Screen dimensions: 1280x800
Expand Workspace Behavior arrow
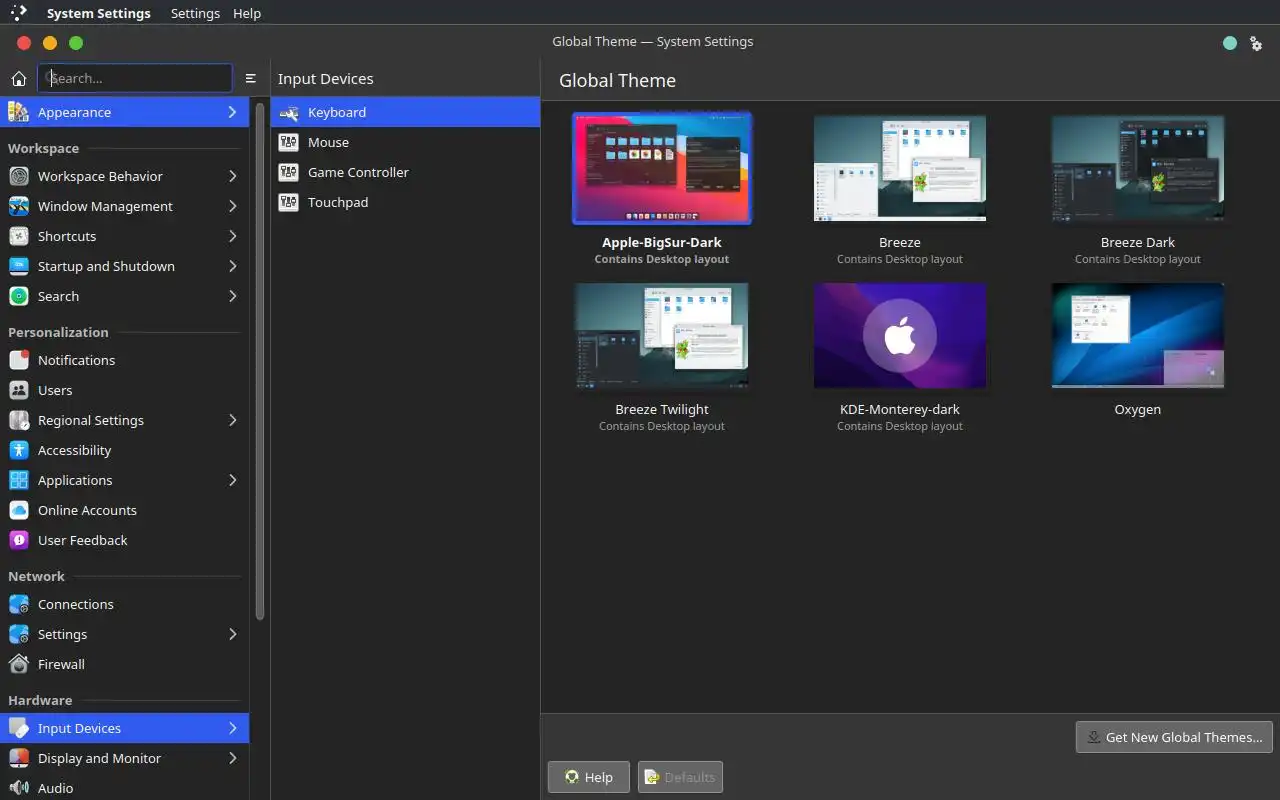pos(232,176)
